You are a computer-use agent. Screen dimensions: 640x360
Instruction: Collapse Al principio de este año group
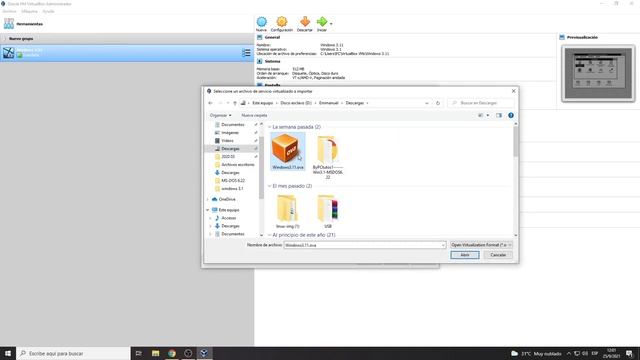[269, 235]
